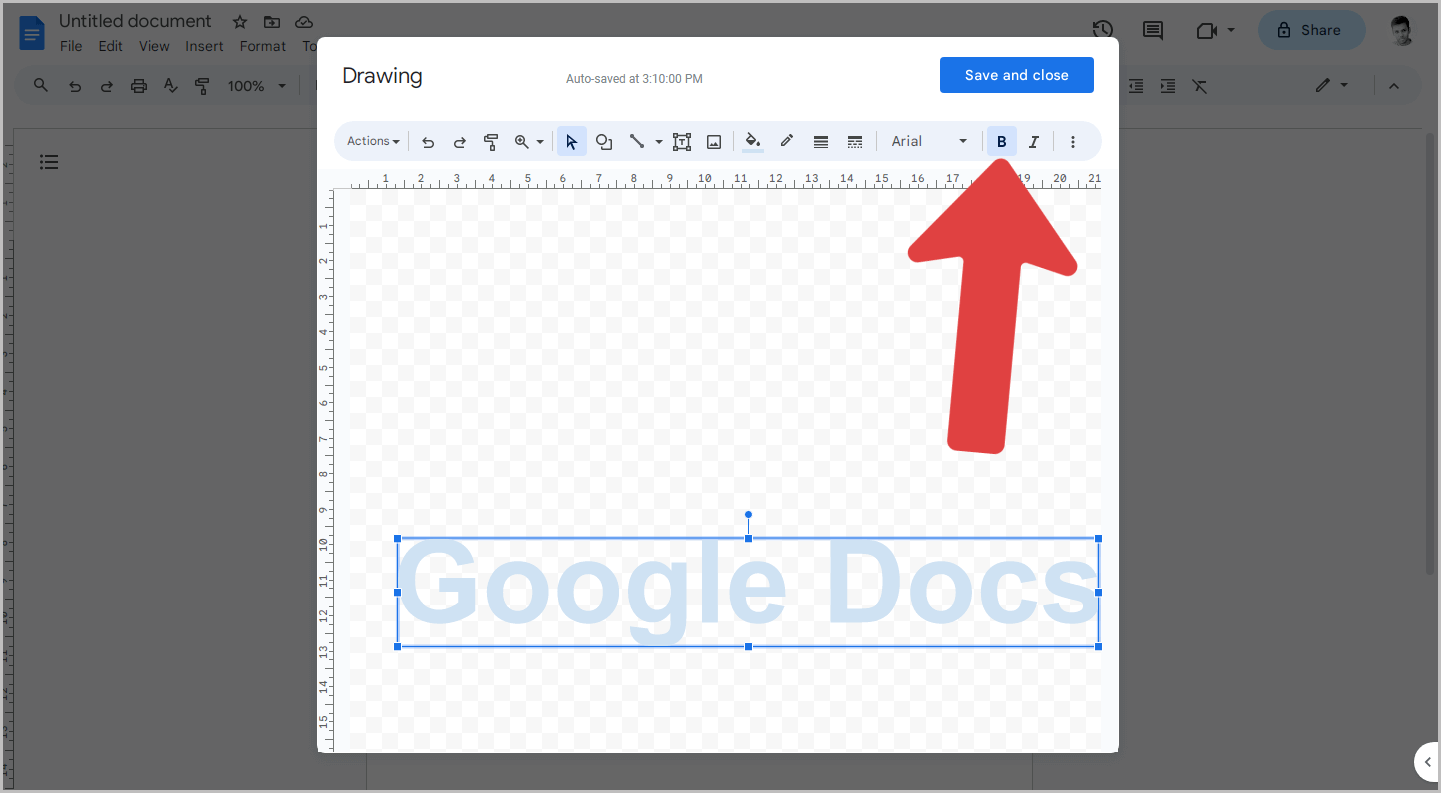Click Paint format in the Docs toolbar

click(x=202, y=86)
